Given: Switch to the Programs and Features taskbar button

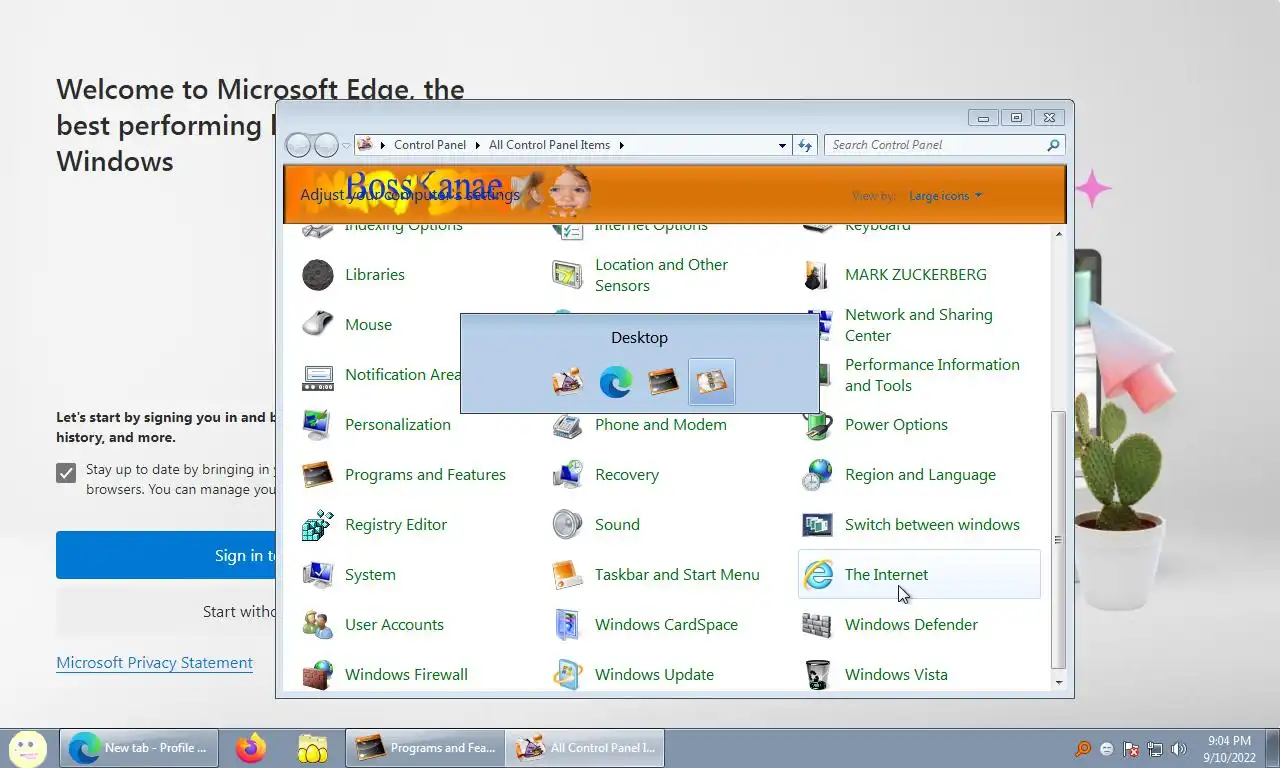Looking at the screenshot, I should pos(425,748).
